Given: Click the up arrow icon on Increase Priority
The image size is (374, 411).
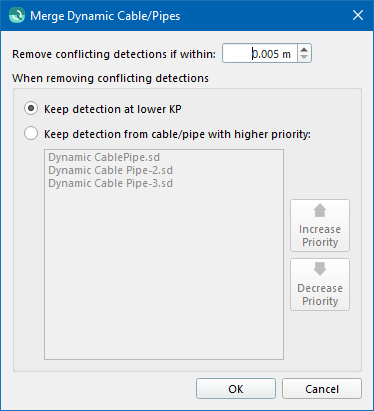Looking at the screenshot, I should click(320, 211).
